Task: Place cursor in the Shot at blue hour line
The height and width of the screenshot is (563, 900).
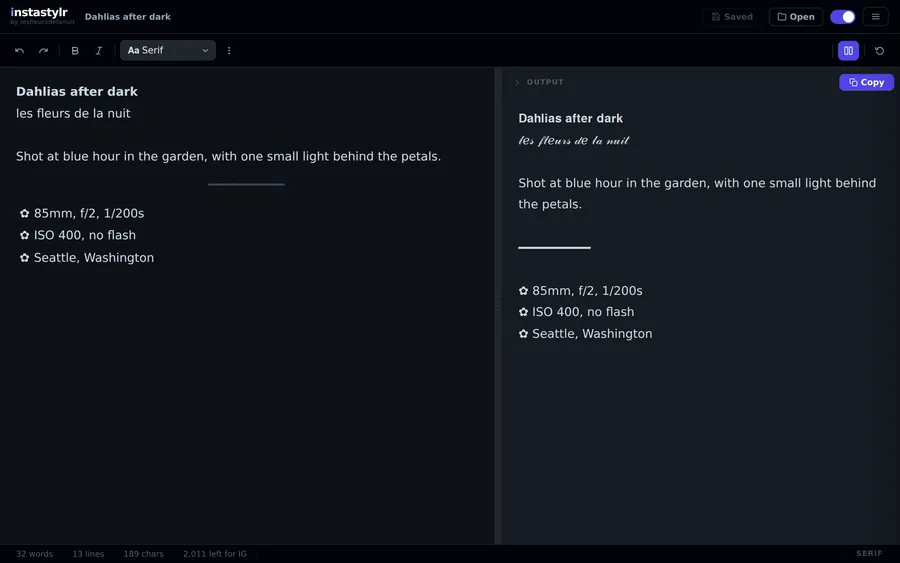Action: point(228,156)
